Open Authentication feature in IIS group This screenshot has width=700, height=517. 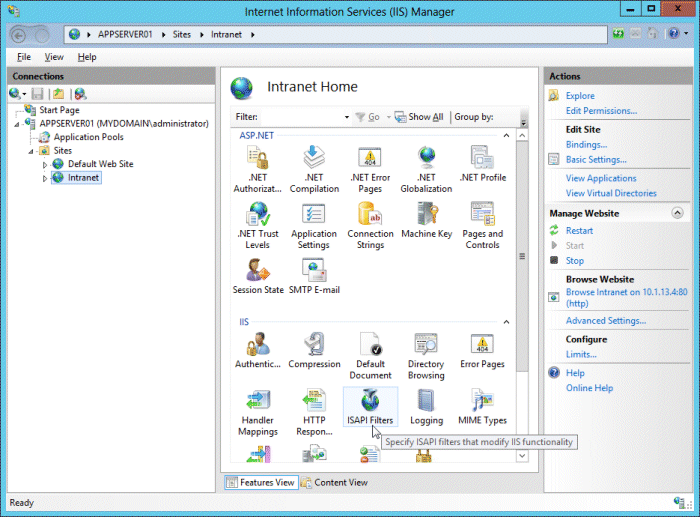(x=258, y=350)
